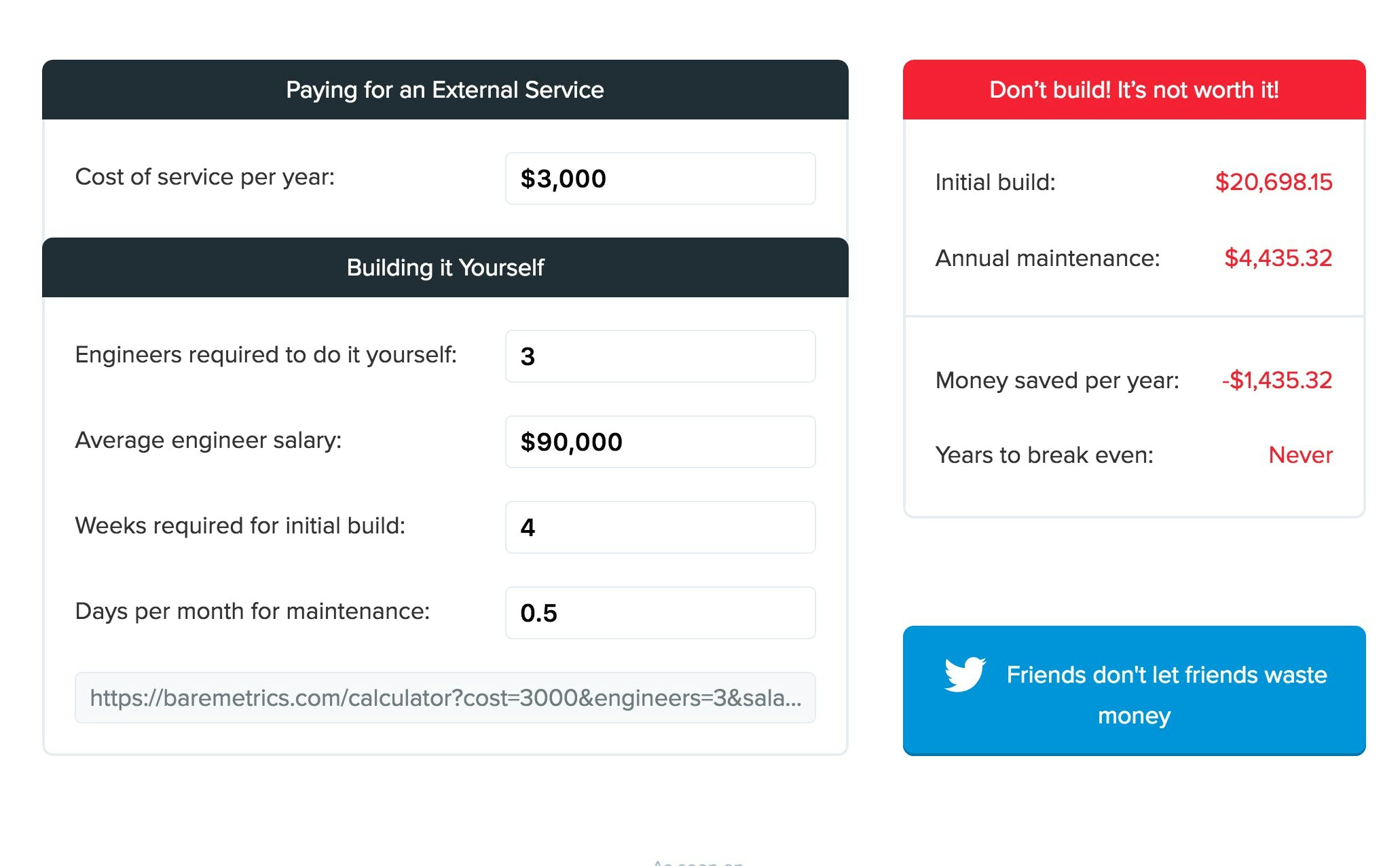Select the Days per month maintenance field

coord(660,613)
